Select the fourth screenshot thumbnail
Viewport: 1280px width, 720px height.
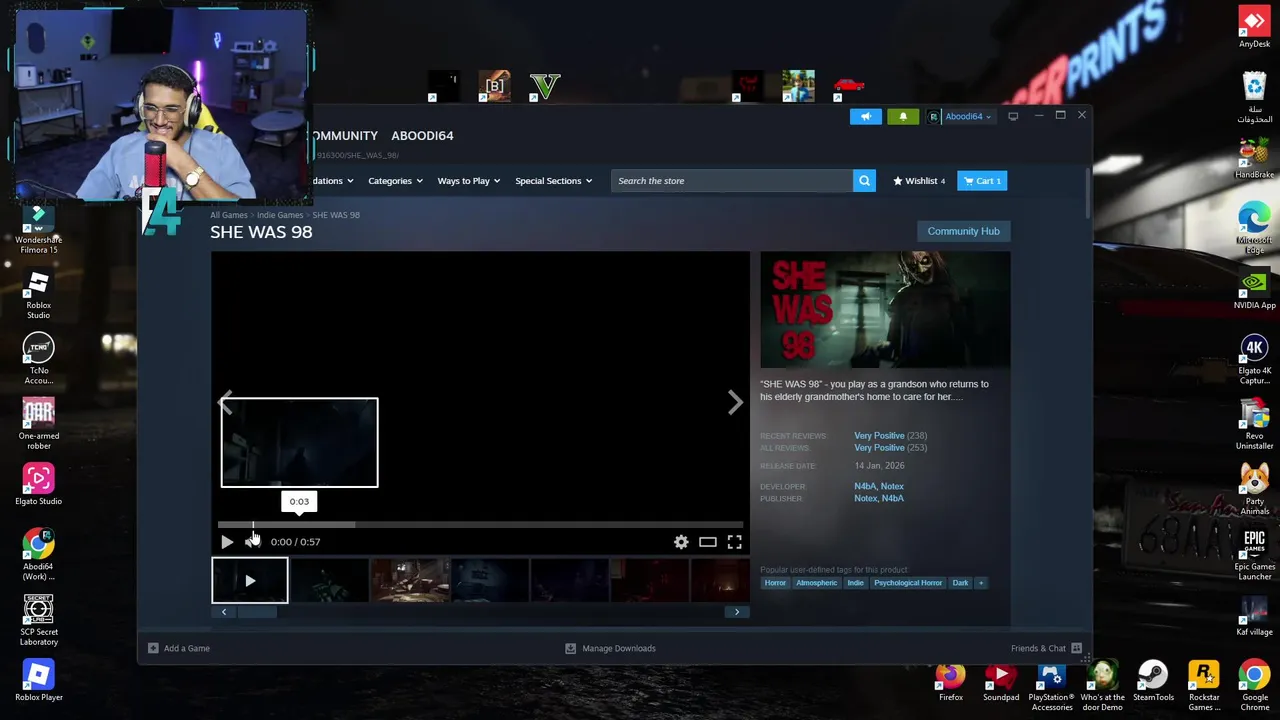tap(490, 581)
